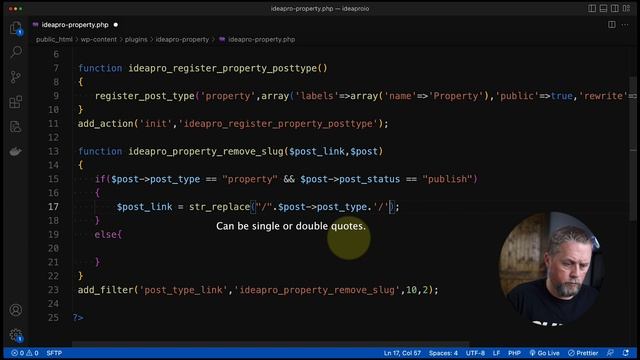The height and width of the screenshot is (360, 640).
Task: Click the SFTP status bar item
Action: coord(54,353)
